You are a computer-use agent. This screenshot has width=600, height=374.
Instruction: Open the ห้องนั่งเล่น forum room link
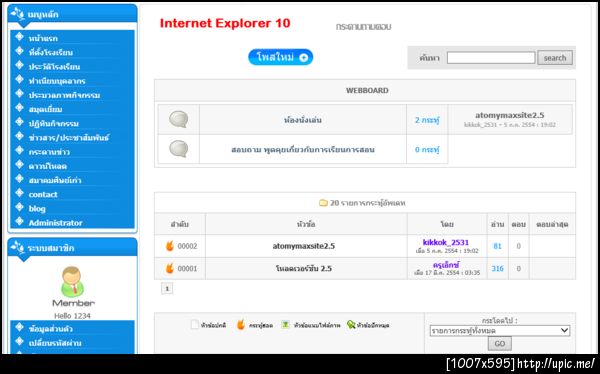(303, 120)
